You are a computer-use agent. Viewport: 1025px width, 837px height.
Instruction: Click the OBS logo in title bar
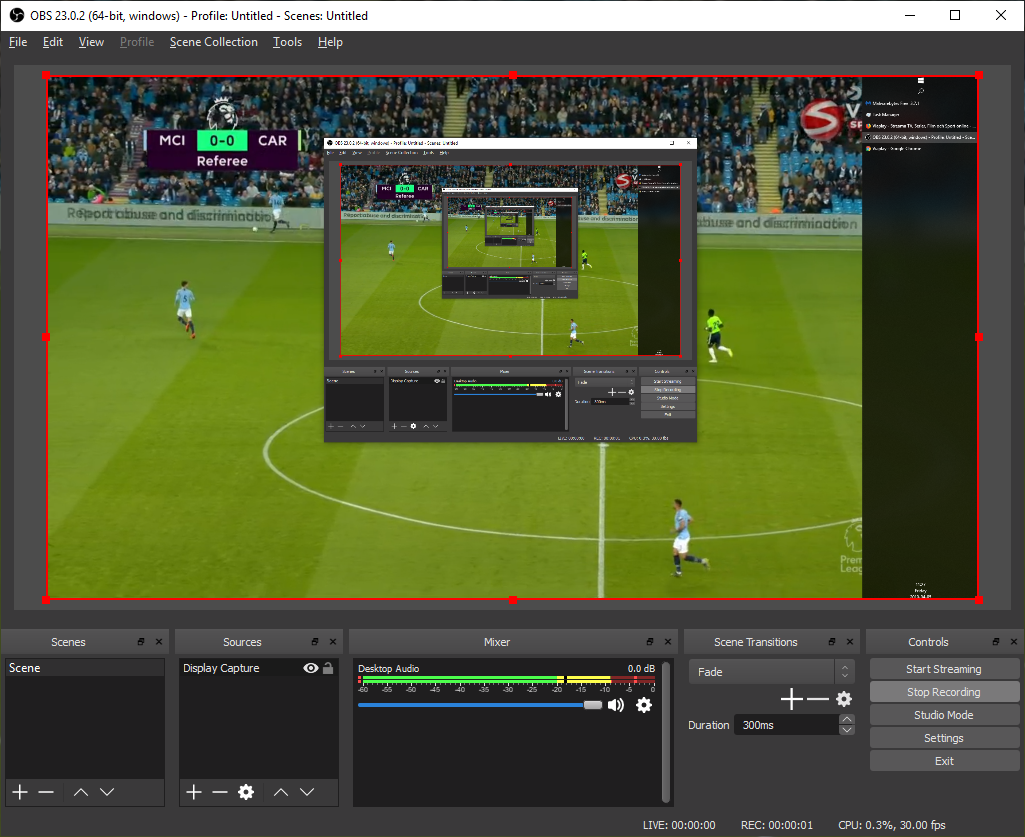coord(16,15)
